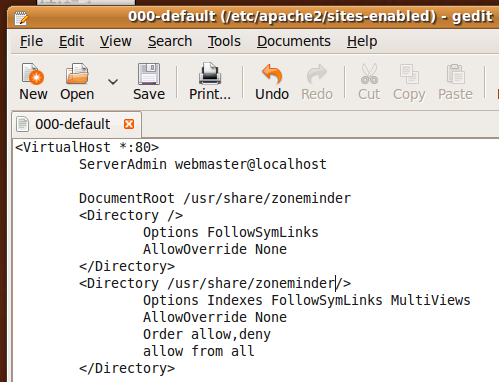
Task: Save the file with the floppy icon
Action: (149, 73)
